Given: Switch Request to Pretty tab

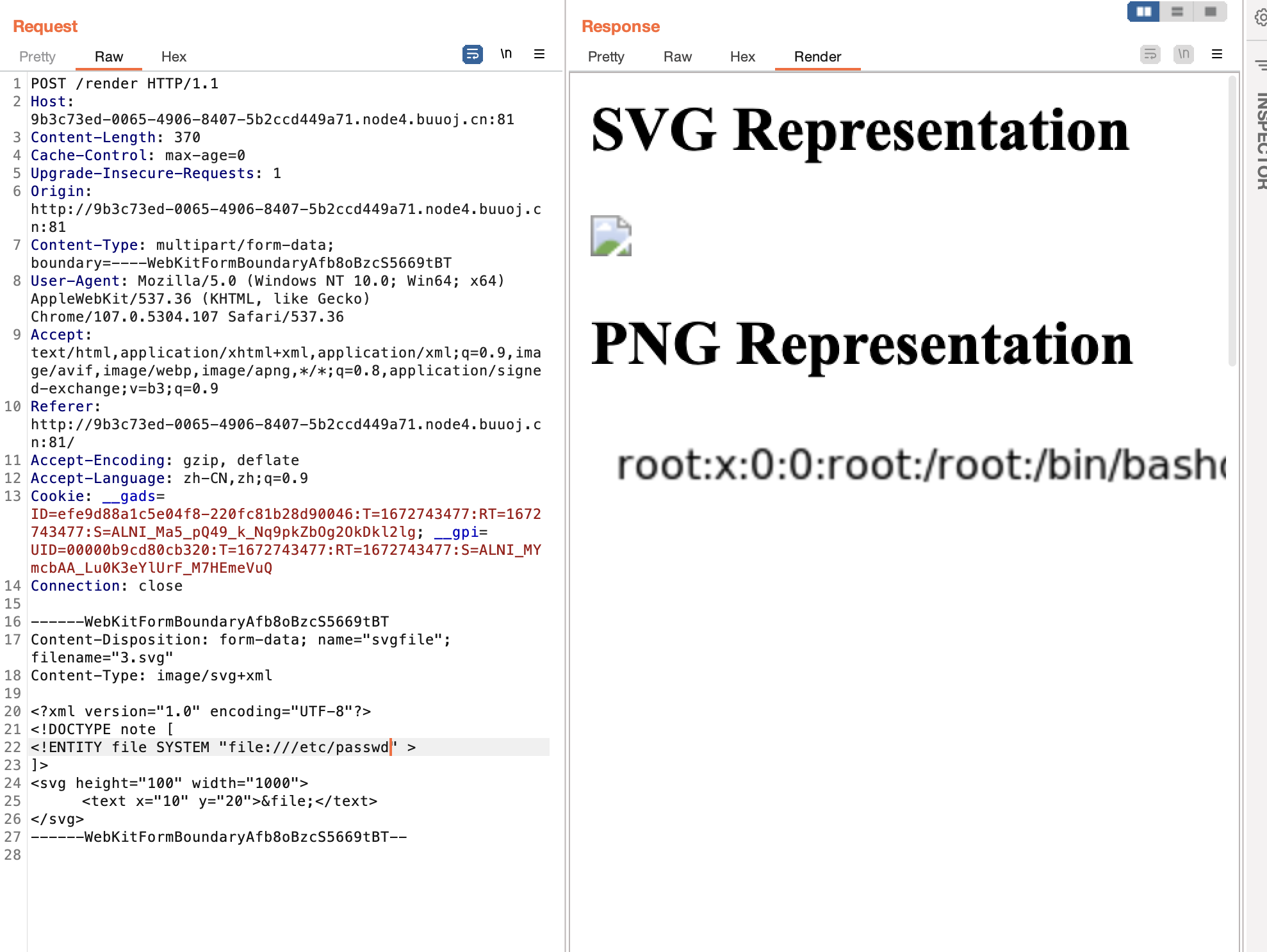Looking at the screenshot, I should pos(37,56).
